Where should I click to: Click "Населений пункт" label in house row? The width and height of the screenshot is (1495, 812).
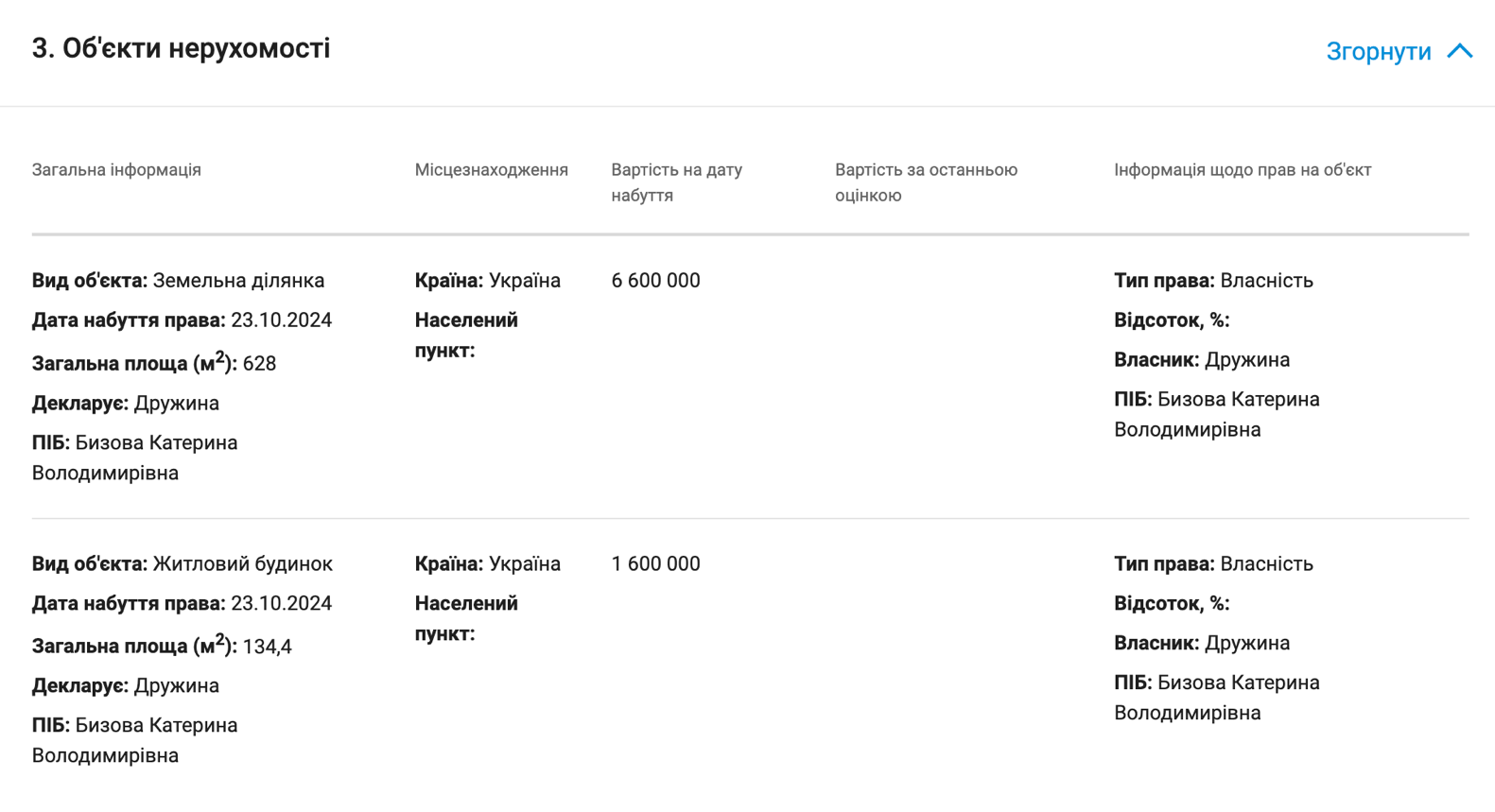466,618
